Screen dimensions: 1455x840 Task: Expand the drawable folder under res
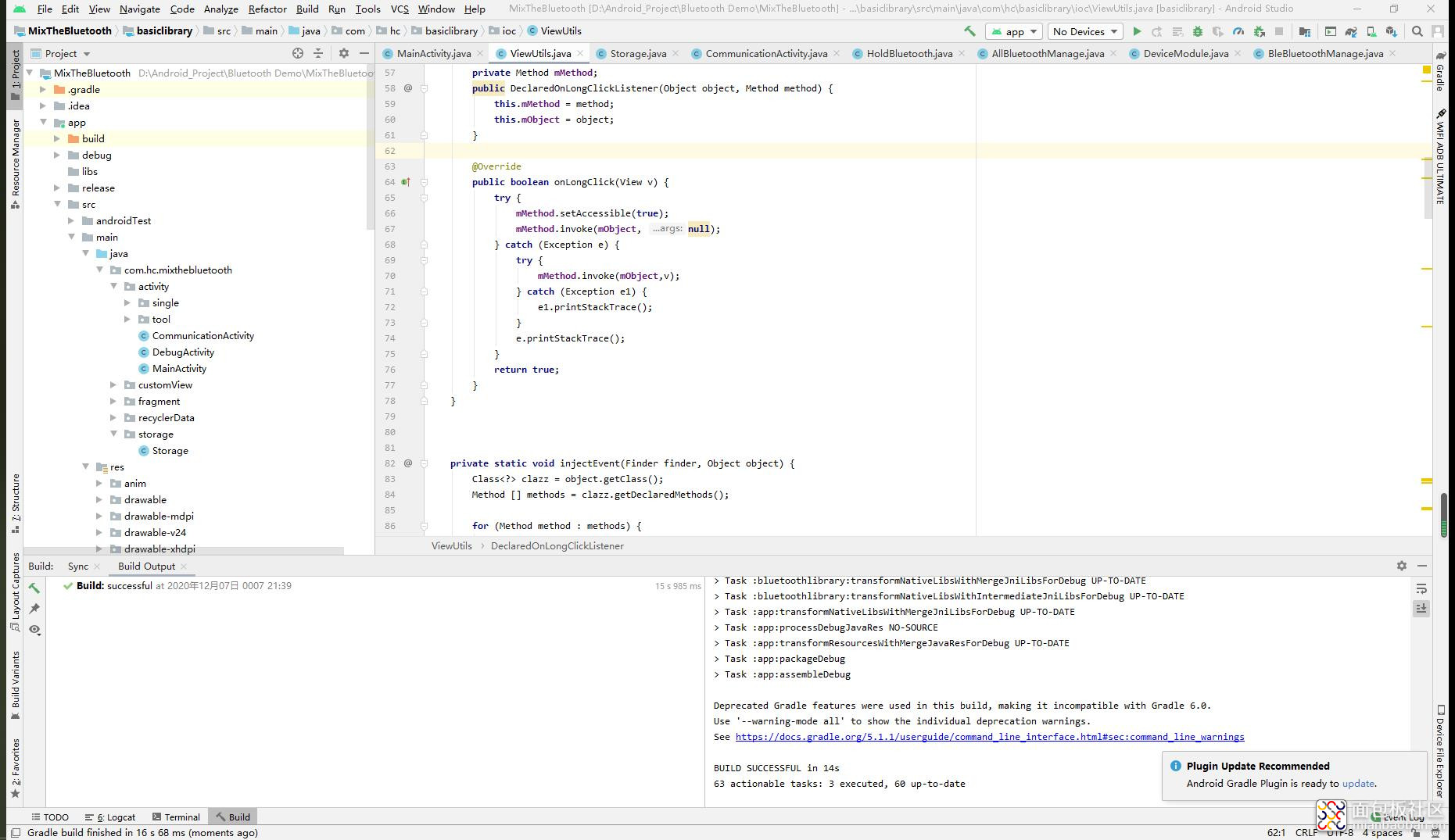pyautogui.click(x=100, y=499)
